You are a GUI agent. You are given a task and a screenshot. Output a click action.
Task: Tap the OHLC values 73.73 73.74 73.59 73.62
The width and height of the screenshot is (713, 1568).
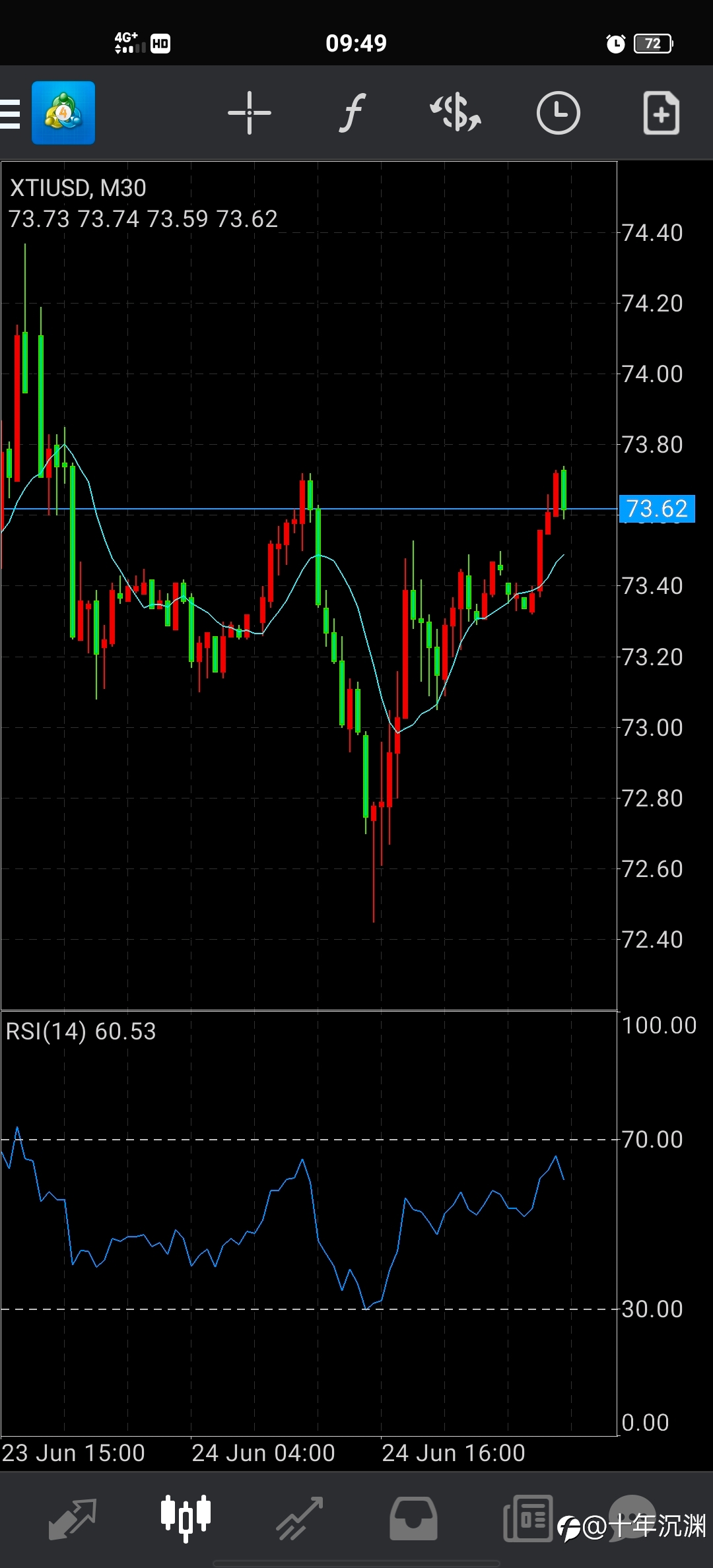click(x=143, y=219)
